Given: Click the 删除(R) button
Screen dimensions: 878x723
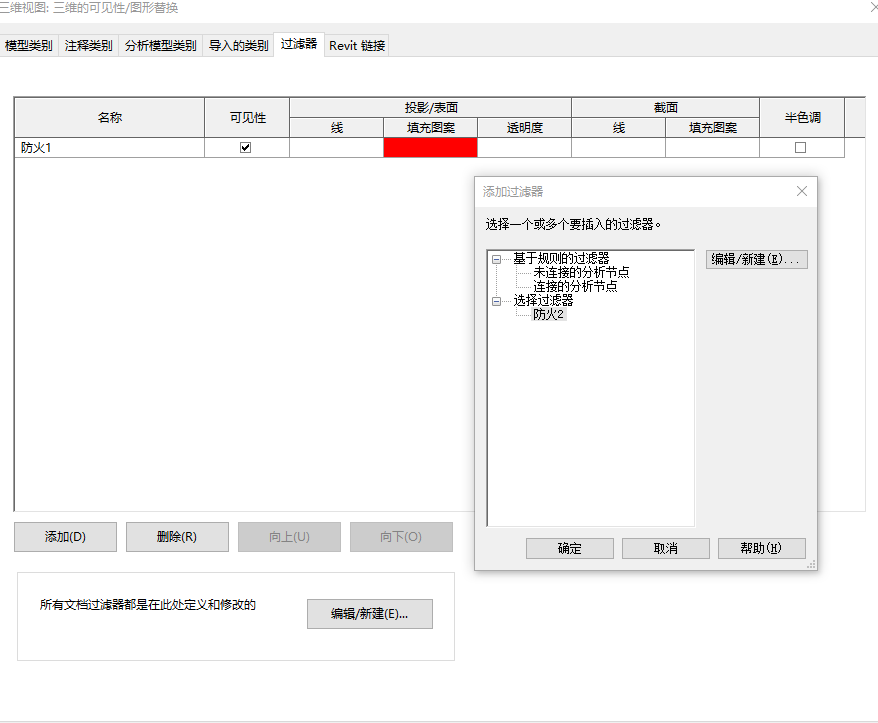Looking at the screenshot, I should (178, 537).
